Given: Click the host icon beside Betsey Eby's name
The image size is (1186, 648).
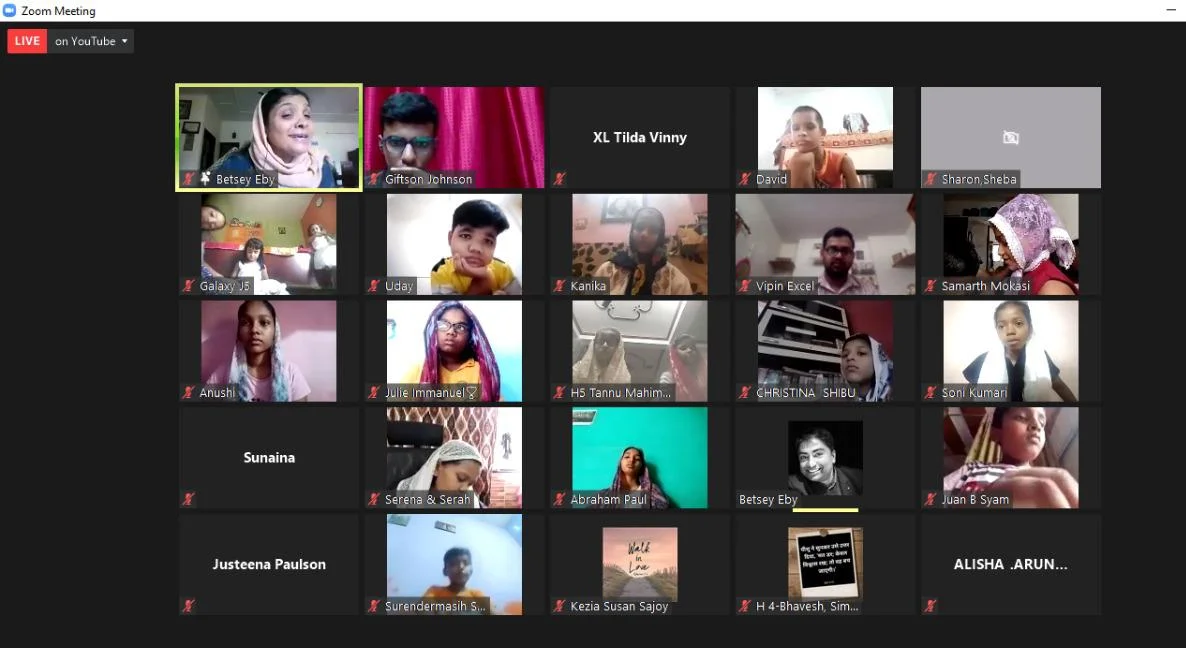Looking at the screenshot, I should click(205, 179).
